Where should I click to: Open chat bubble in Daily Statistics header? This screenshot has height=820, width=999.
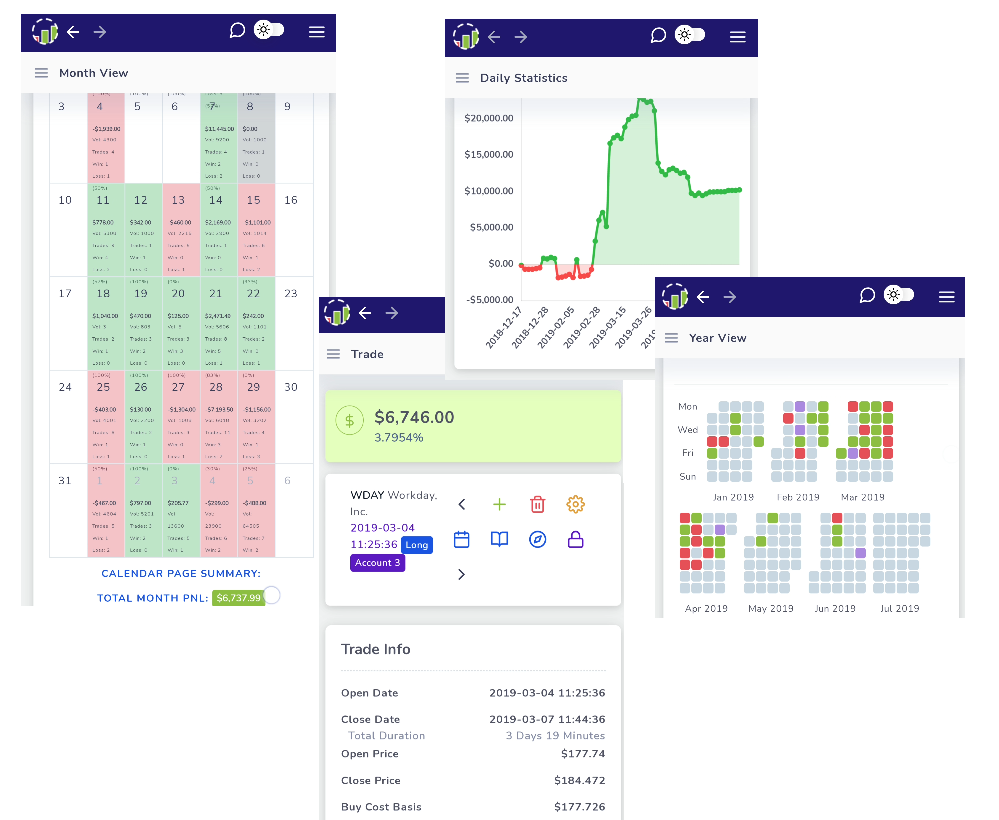tap(658, 35)
